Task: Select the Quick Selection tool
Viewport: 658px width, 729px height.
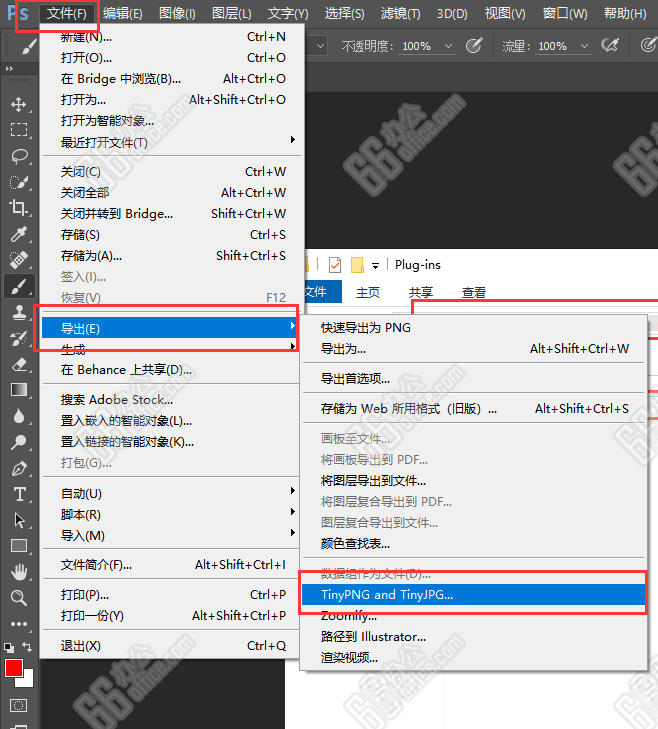Action: pos(19,182)
